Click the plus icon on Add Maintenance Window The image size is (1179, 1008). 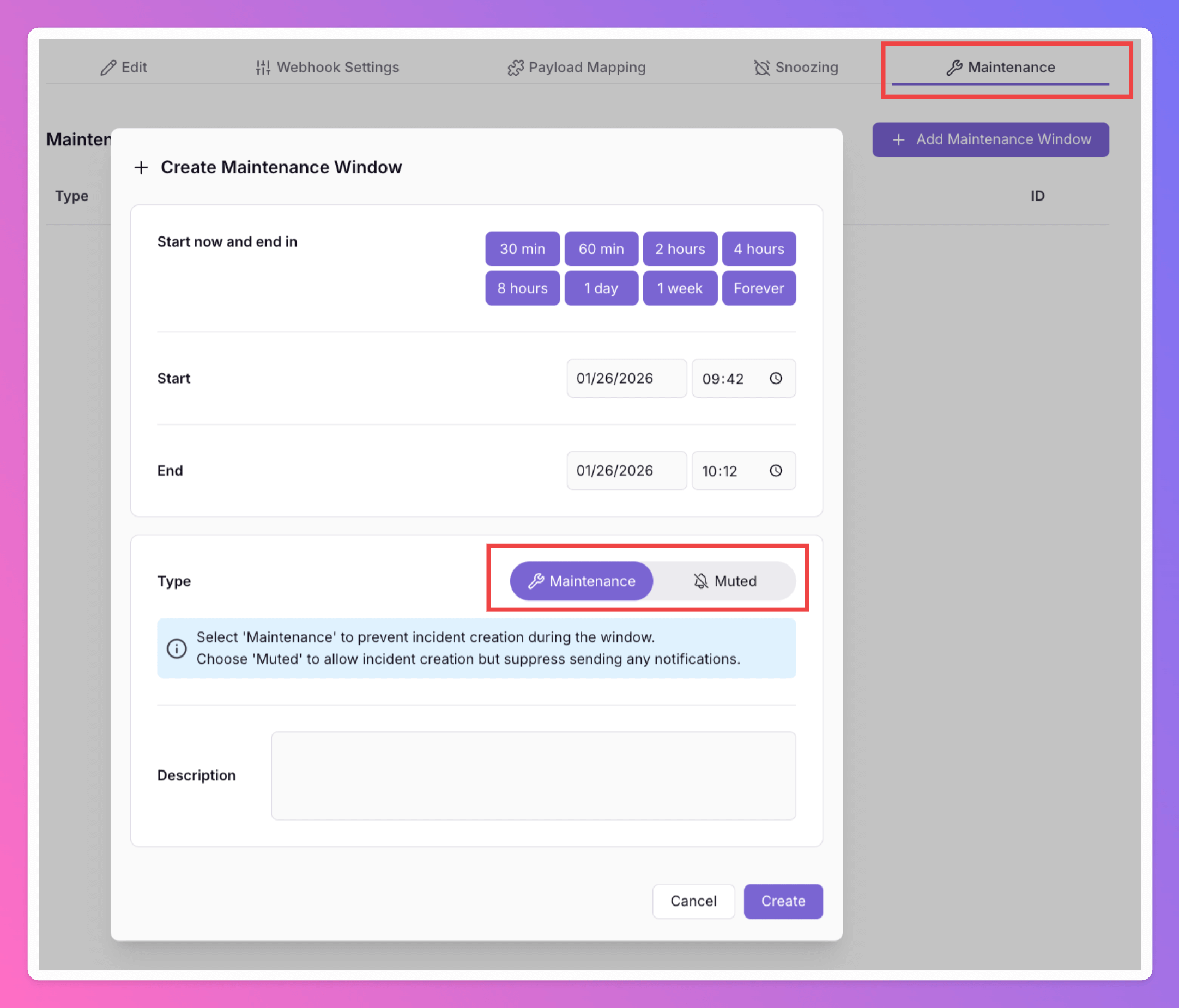coord(898,139)
